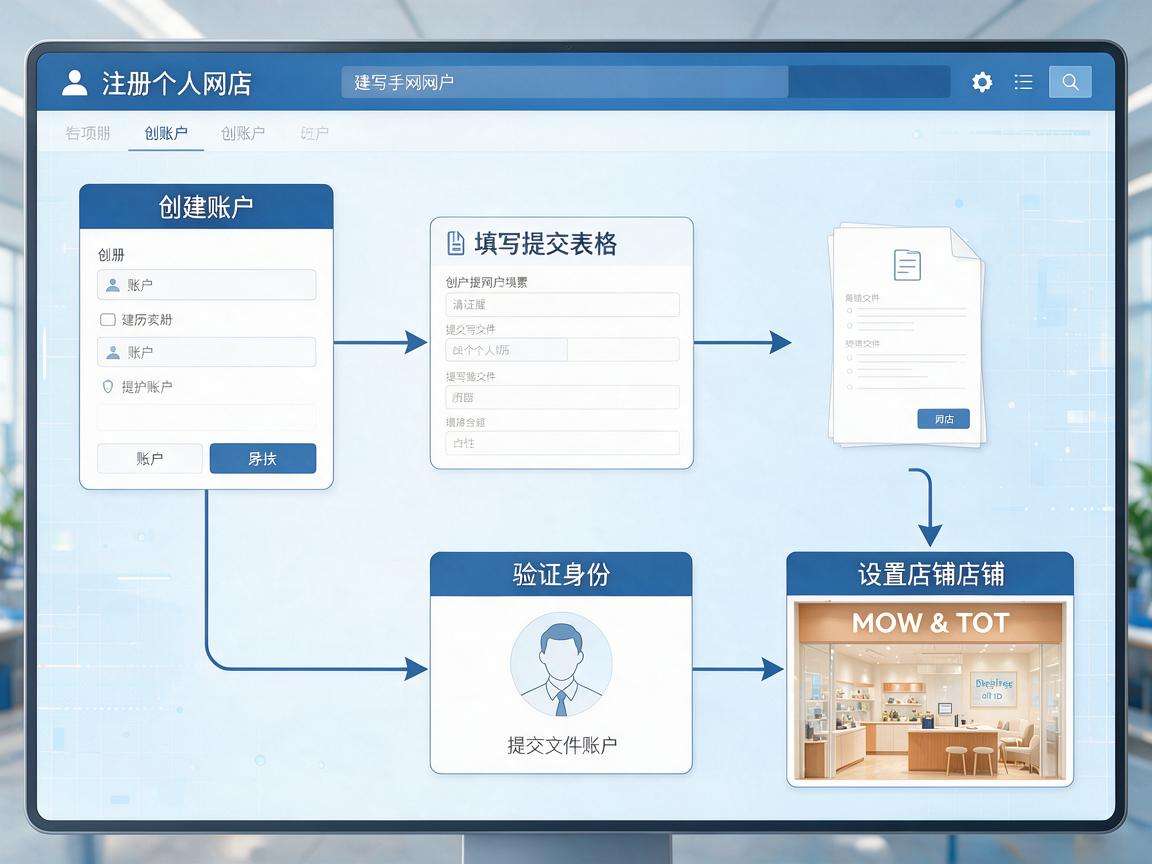Image resolution: width=1152 pixels, height=864 pixels.
Task: Click the 设置店铺店铺 card header
Action: tap(930, 574)
